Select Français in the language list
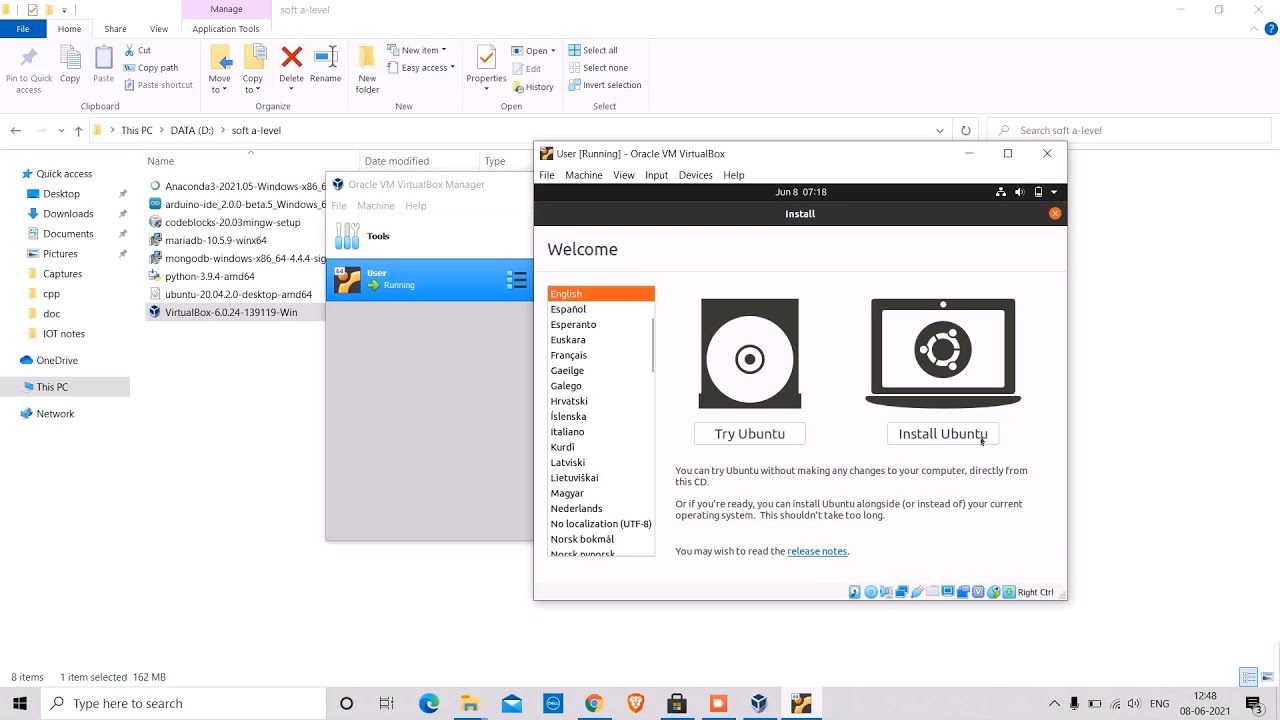This screenshot has height=720, width=1280. click(x=569, y=355)
